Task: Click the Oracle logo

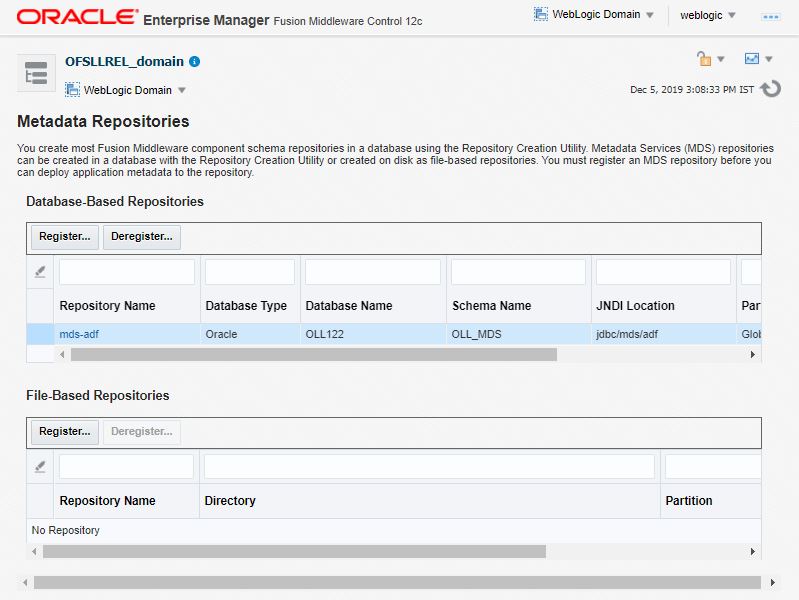Action: (77, 17)
